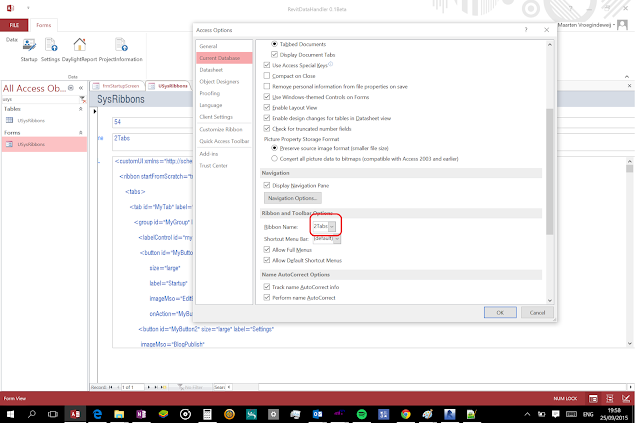
Task: Click the Access Options help question mark
Action: pyautogui.click(x=526, y=30)
